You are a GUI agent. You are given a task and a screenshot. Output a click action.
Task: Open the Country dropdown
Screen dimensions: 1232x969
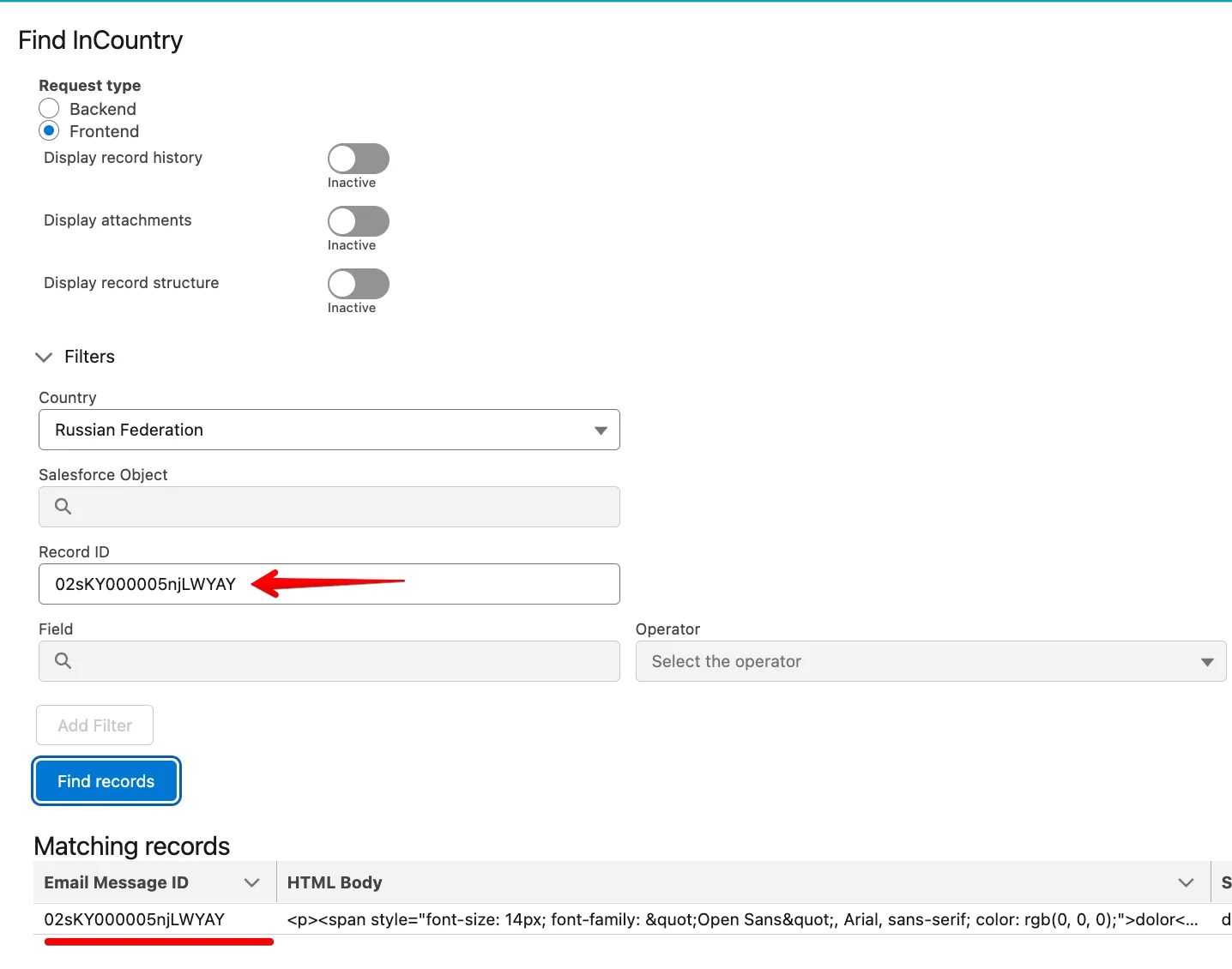329,430
